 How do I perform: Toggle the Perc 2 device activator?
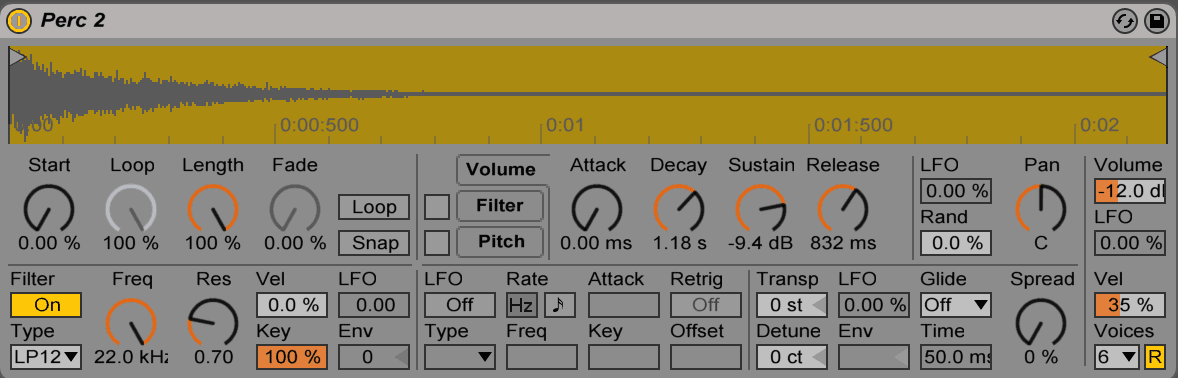(19, 21)
